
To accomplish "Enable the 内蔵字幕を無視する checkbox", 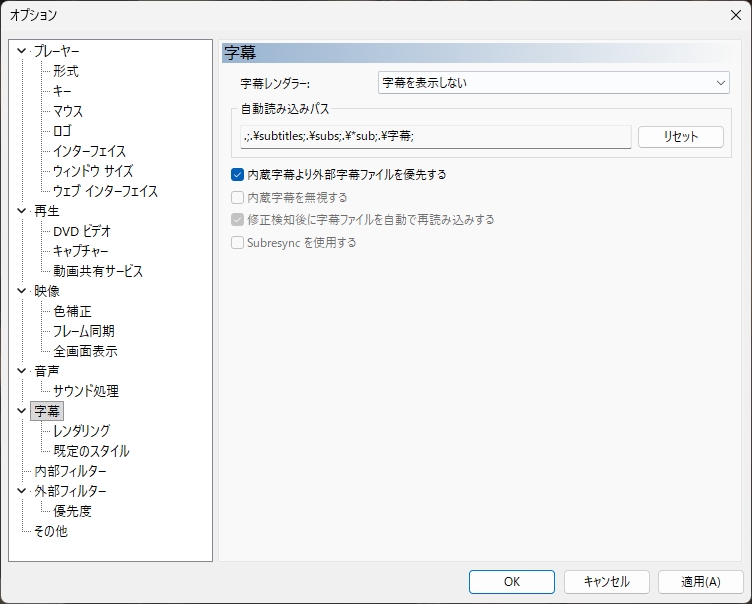I will [238, 197].
